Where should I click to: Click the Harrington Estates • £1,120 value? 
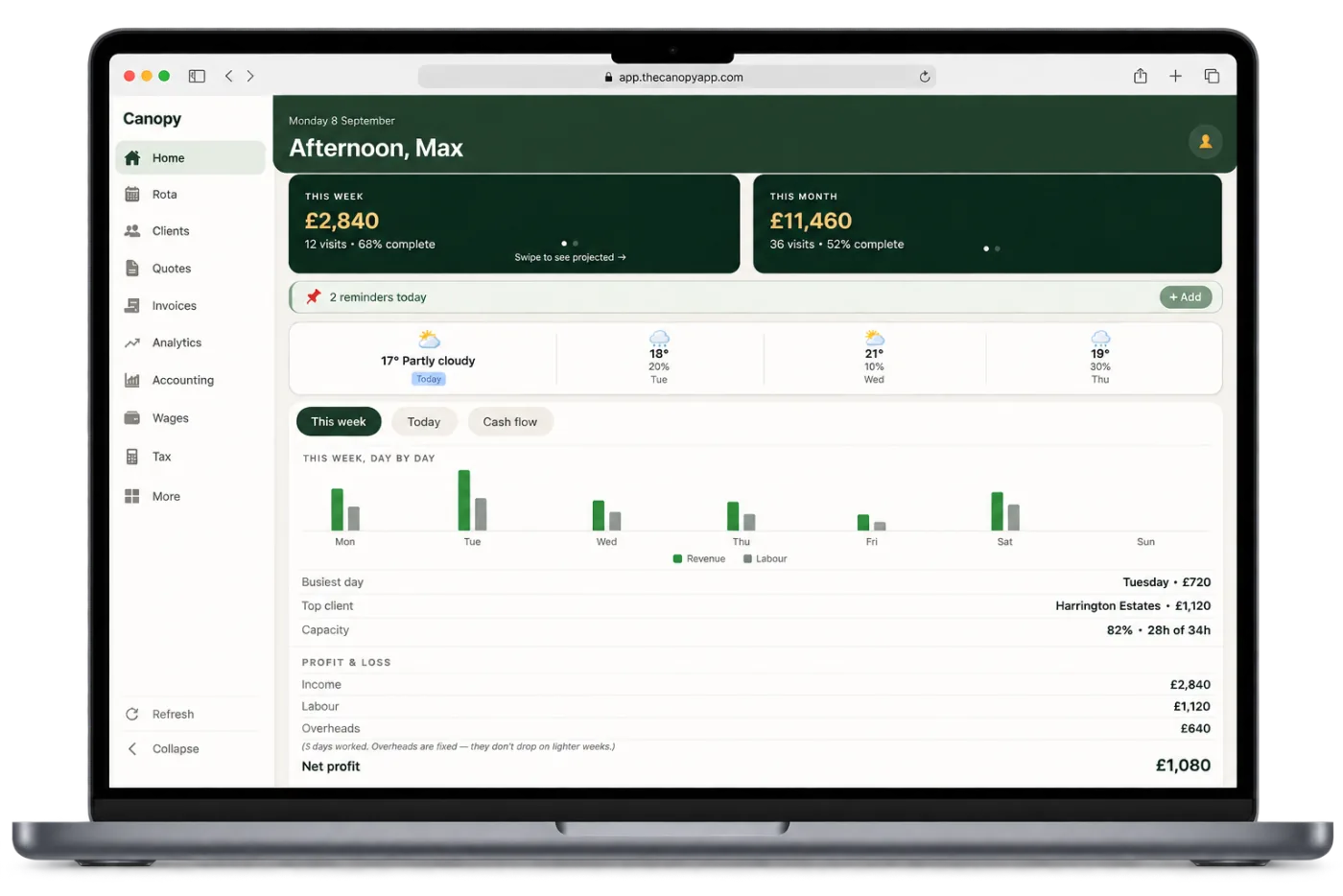click(1133, 606)
